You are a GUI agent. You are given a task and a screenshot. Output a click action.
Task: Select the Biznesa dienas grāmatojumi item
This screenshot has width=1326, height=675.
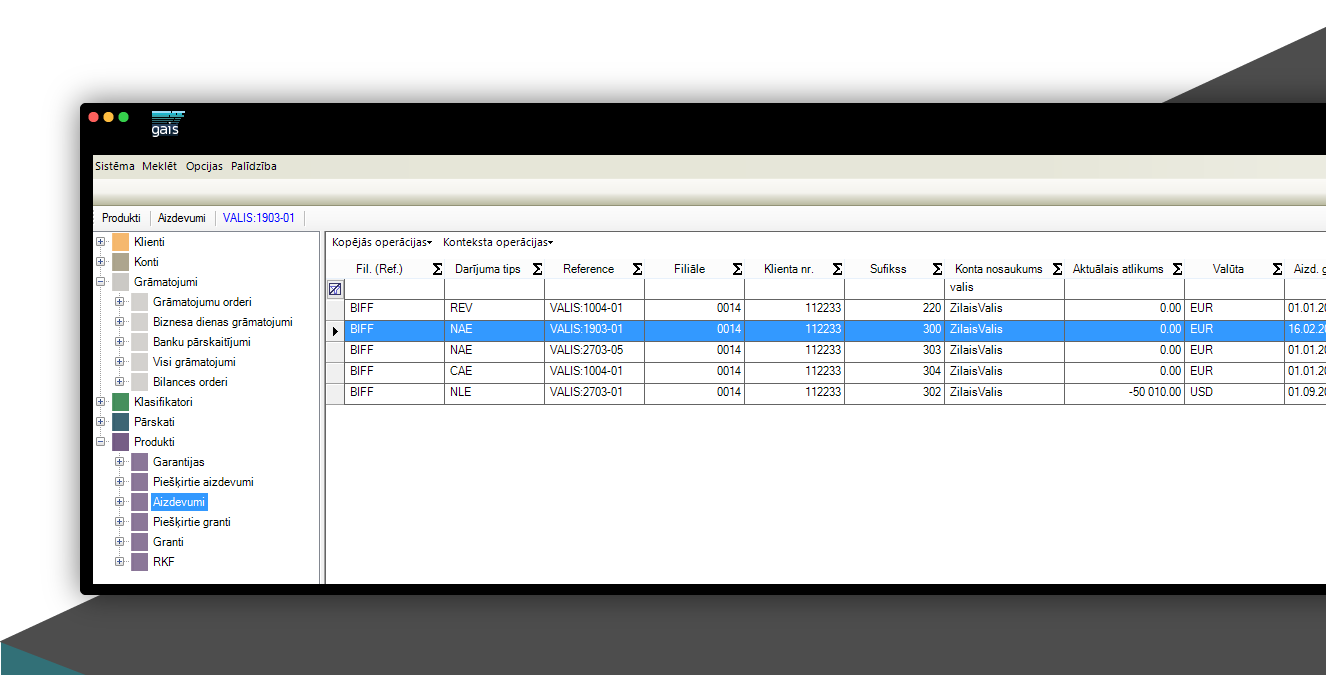(x=223, y=322)
